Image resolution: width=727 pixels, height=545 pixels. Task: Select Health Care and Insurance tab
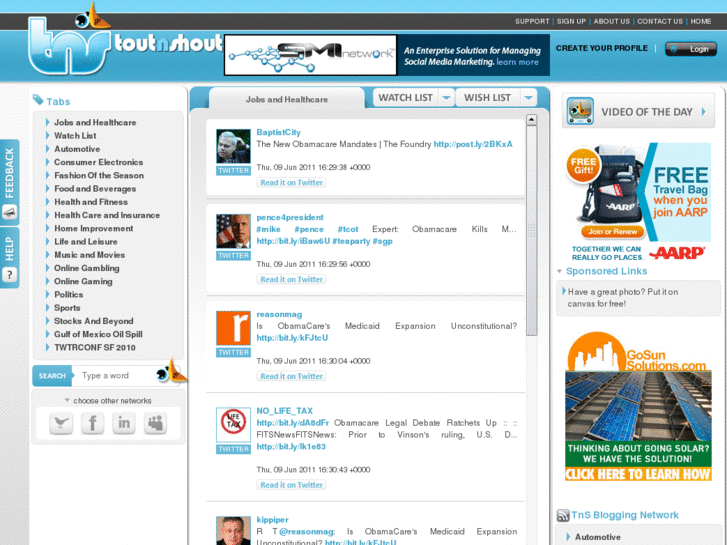click(x=107, y=215)
